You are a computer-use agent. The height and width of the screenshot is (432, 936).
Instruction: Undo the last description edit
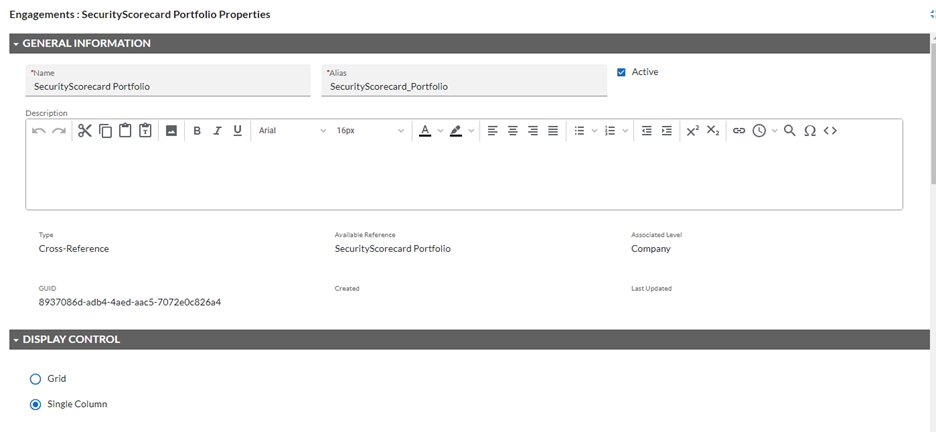[x=39, y=131]
